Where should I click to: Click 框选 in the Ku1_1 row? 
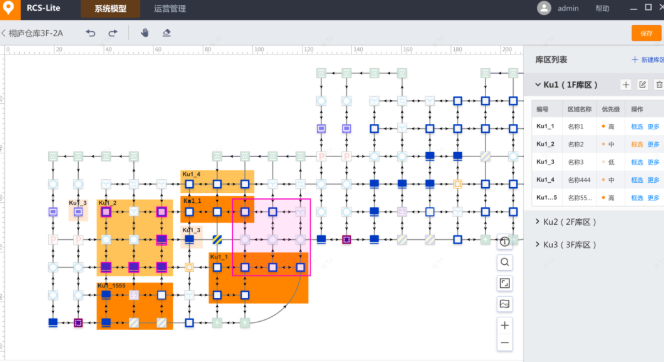click(x=637, y=127)
